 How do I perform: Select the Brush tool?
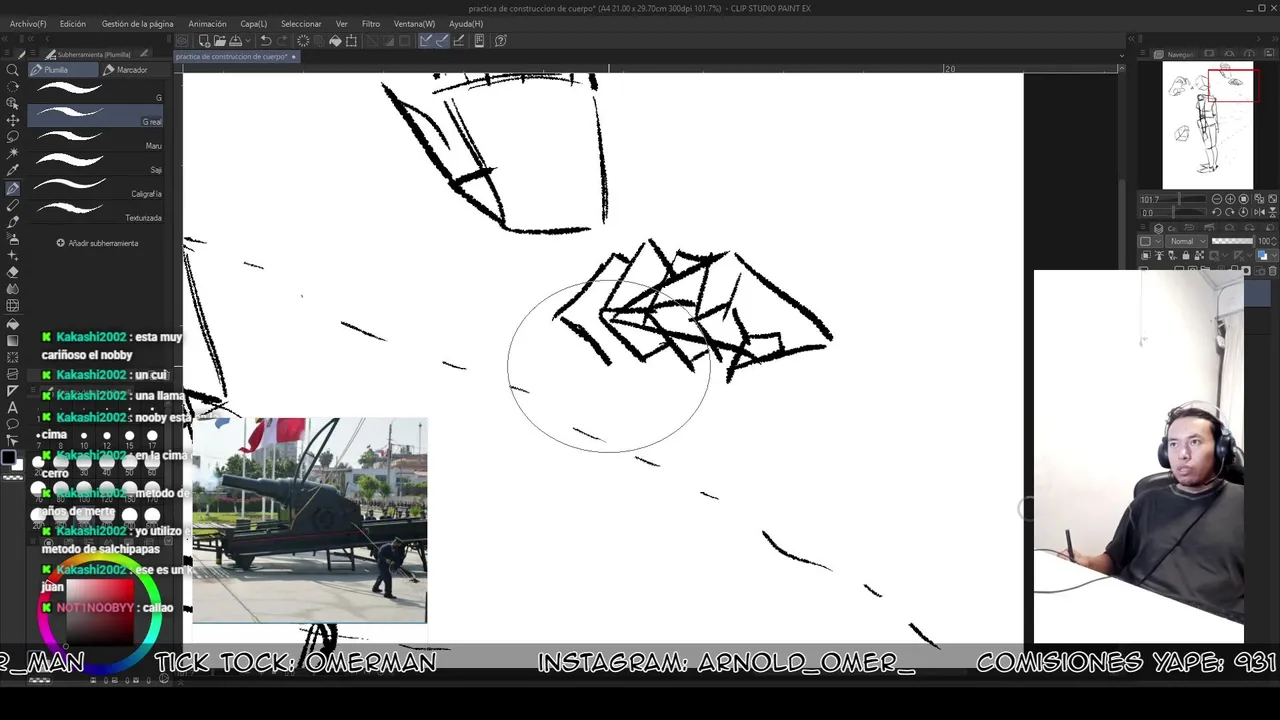(x=13, y=222)
